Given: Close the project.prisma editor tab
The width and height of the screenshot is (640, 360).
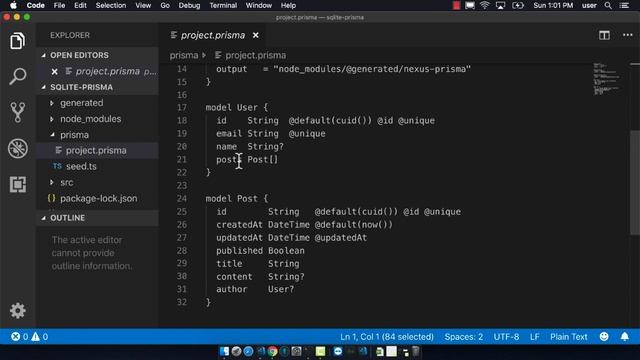Looking at the screenshot, I should [x=256, y=36].
